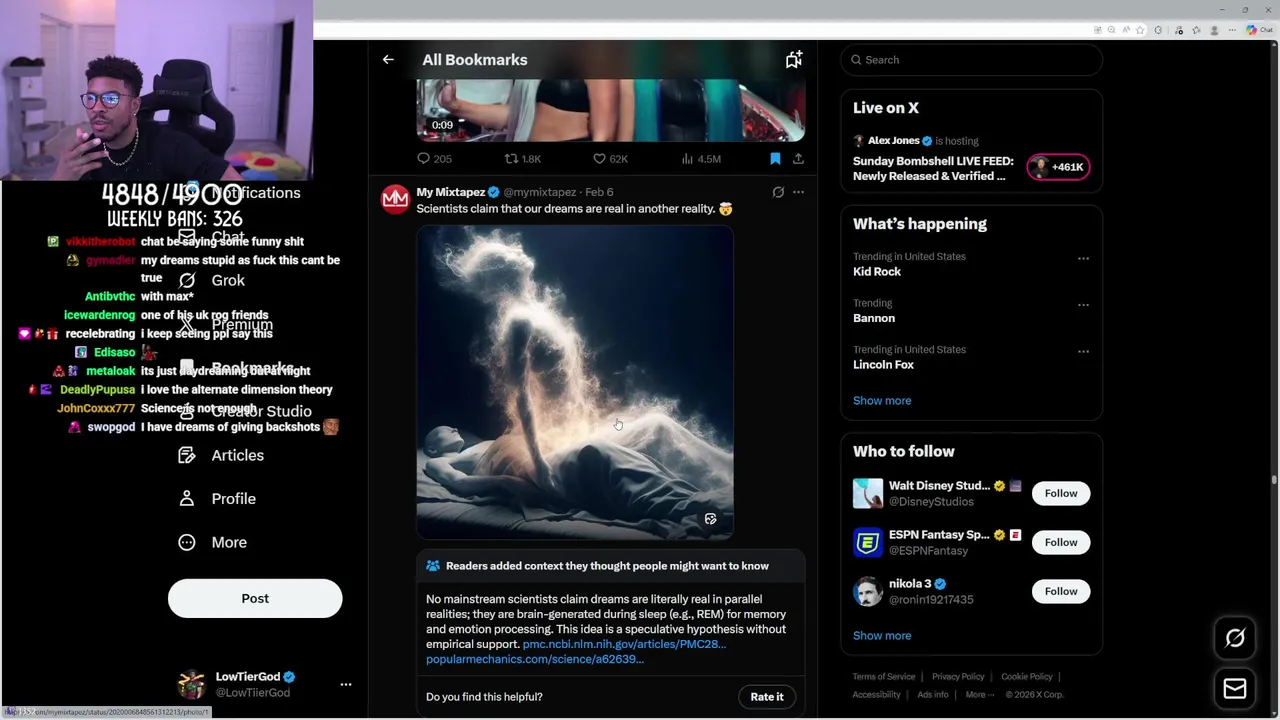
Task: Focus the Search field
Action: (972, 60)
